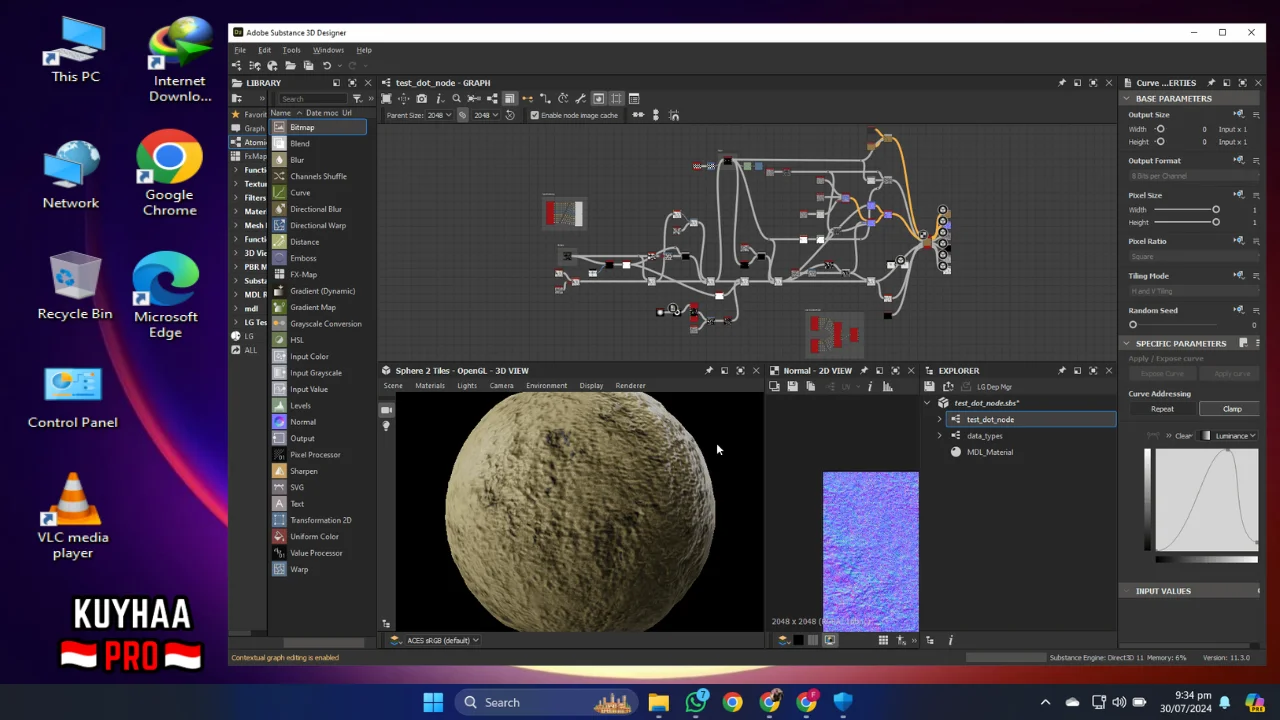Select the Gradient Map node in library
This screenshot has height=720, width=1280.
pos(320,307)
